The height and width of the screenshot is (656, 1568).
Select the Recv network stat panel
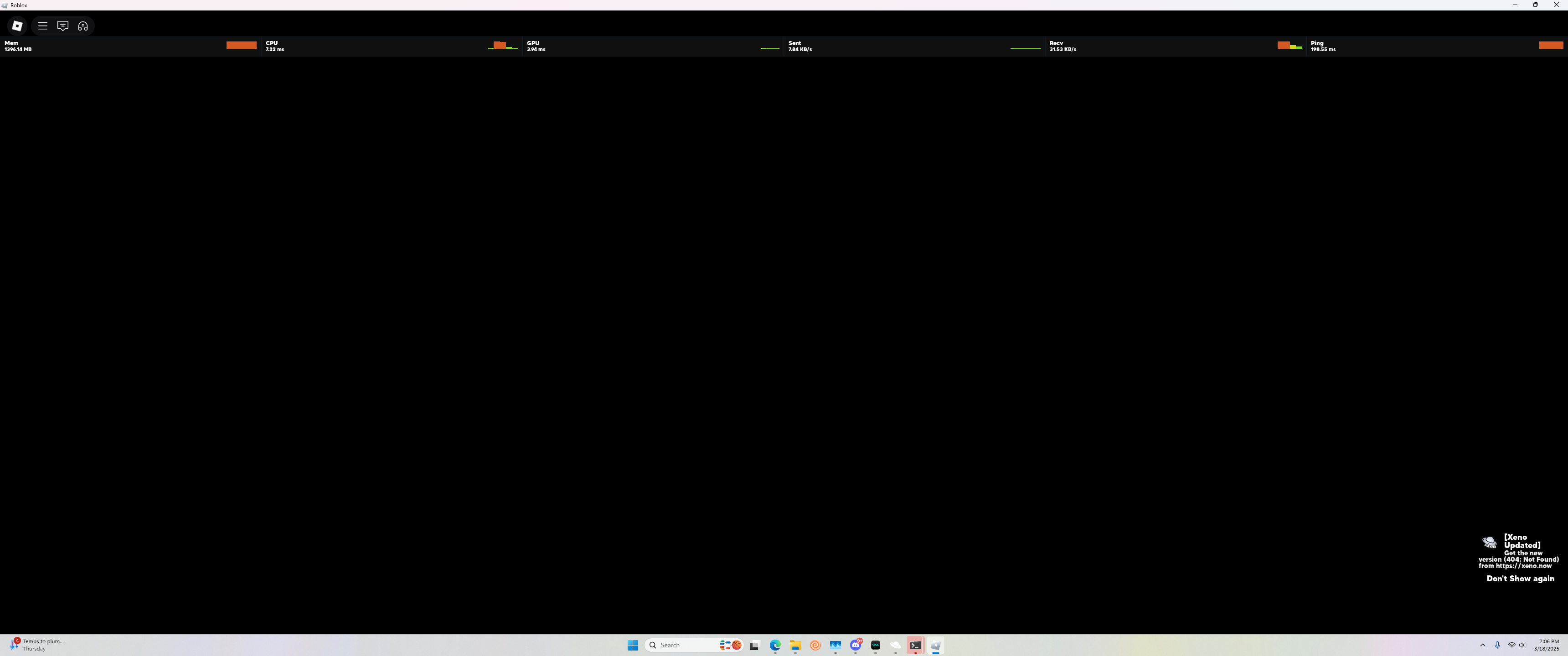tap(1176, 46)
